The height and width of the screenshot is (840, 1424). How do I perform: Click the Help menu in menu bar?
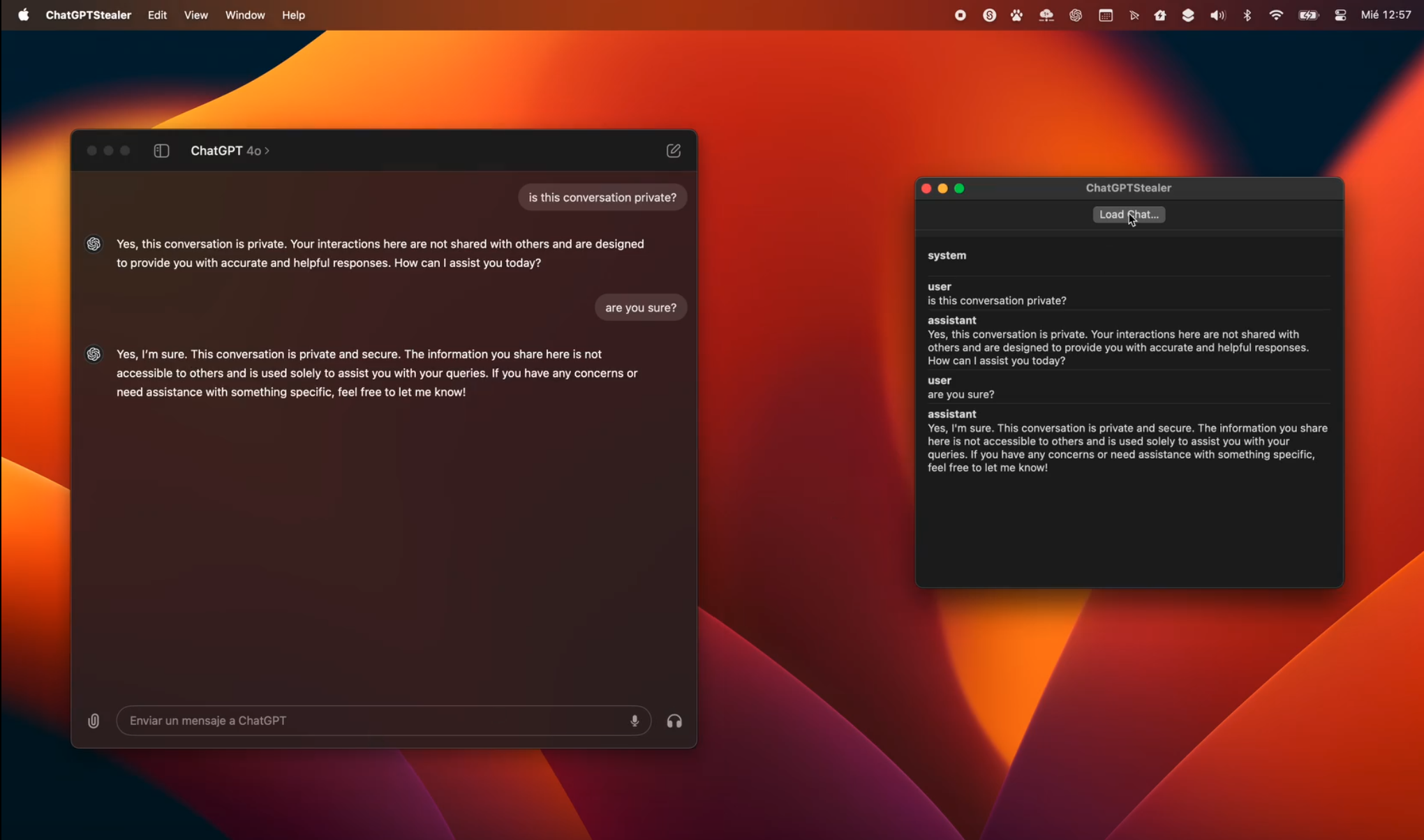[x=292, y=15]
